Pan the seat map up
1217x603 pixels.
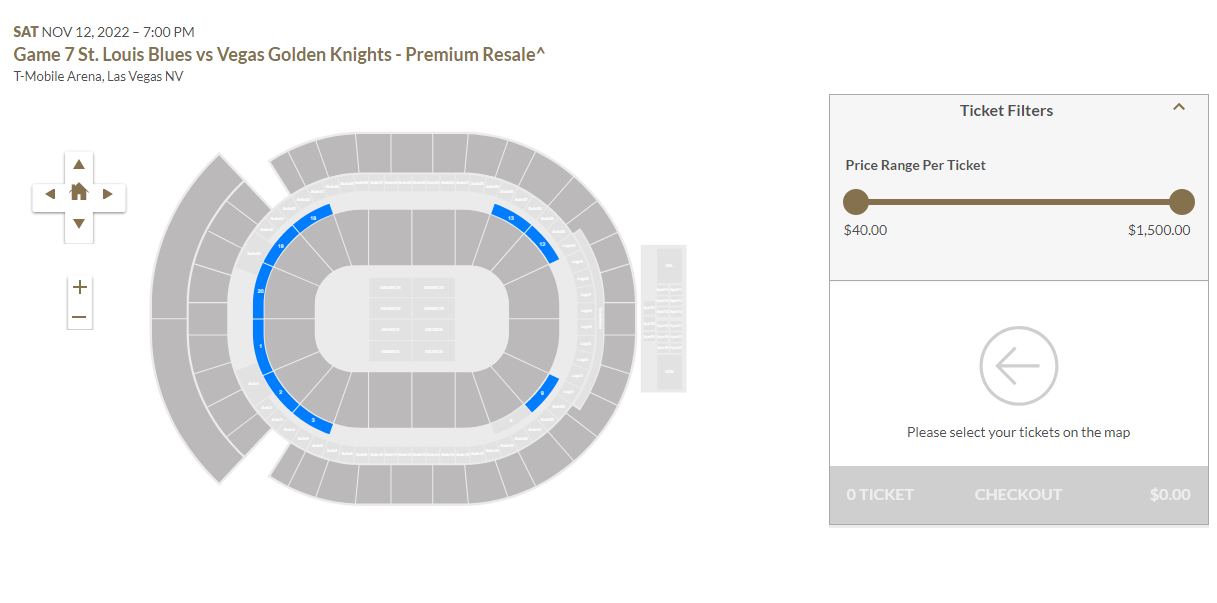(79, 165)
